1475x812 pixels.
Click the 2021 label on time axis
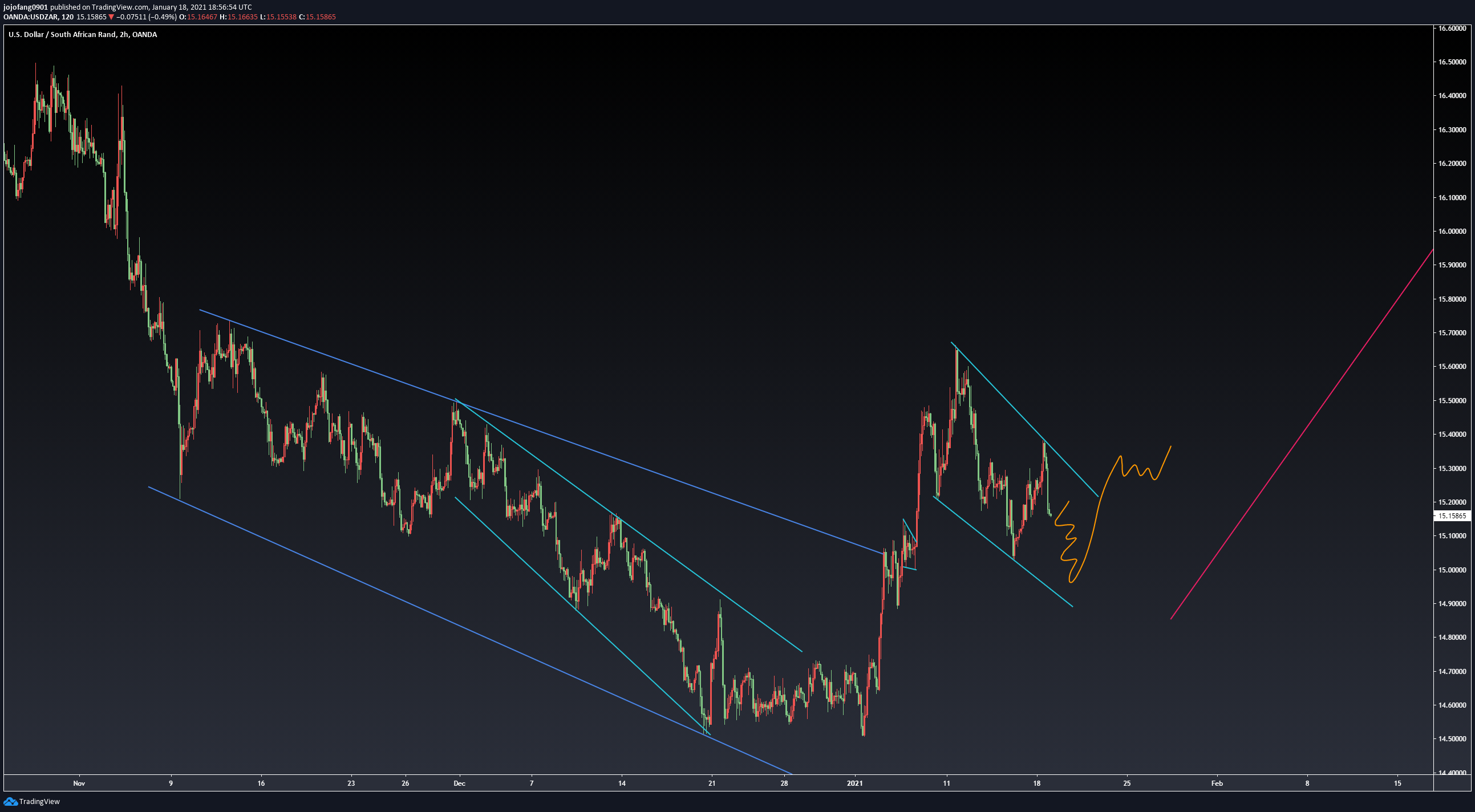[x=856, y=783]
